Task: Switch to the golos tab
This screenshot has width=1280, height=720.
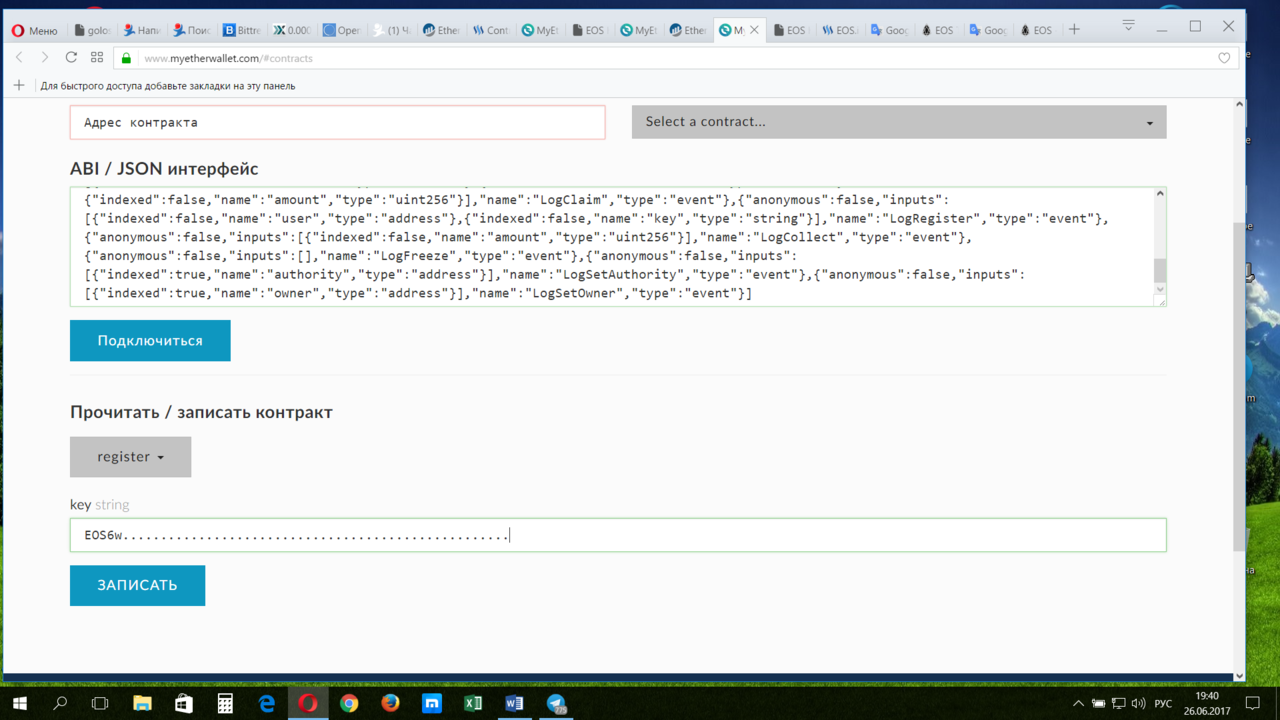Action: 92,30
